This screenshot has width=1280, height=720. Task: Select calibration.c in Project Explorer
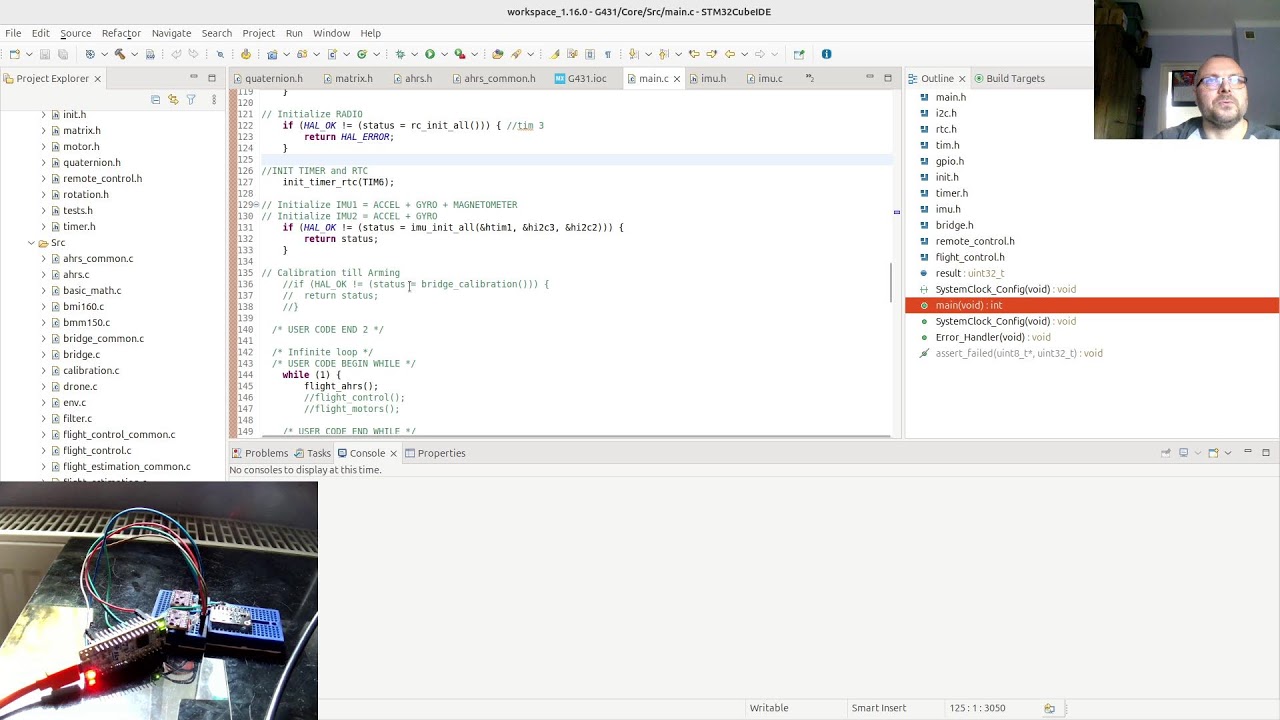(x=91, y=371)
